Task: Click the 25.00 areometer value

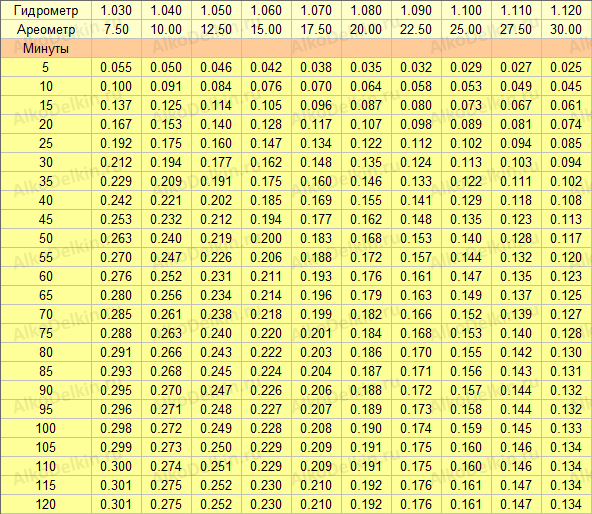Action: point(466,29)
